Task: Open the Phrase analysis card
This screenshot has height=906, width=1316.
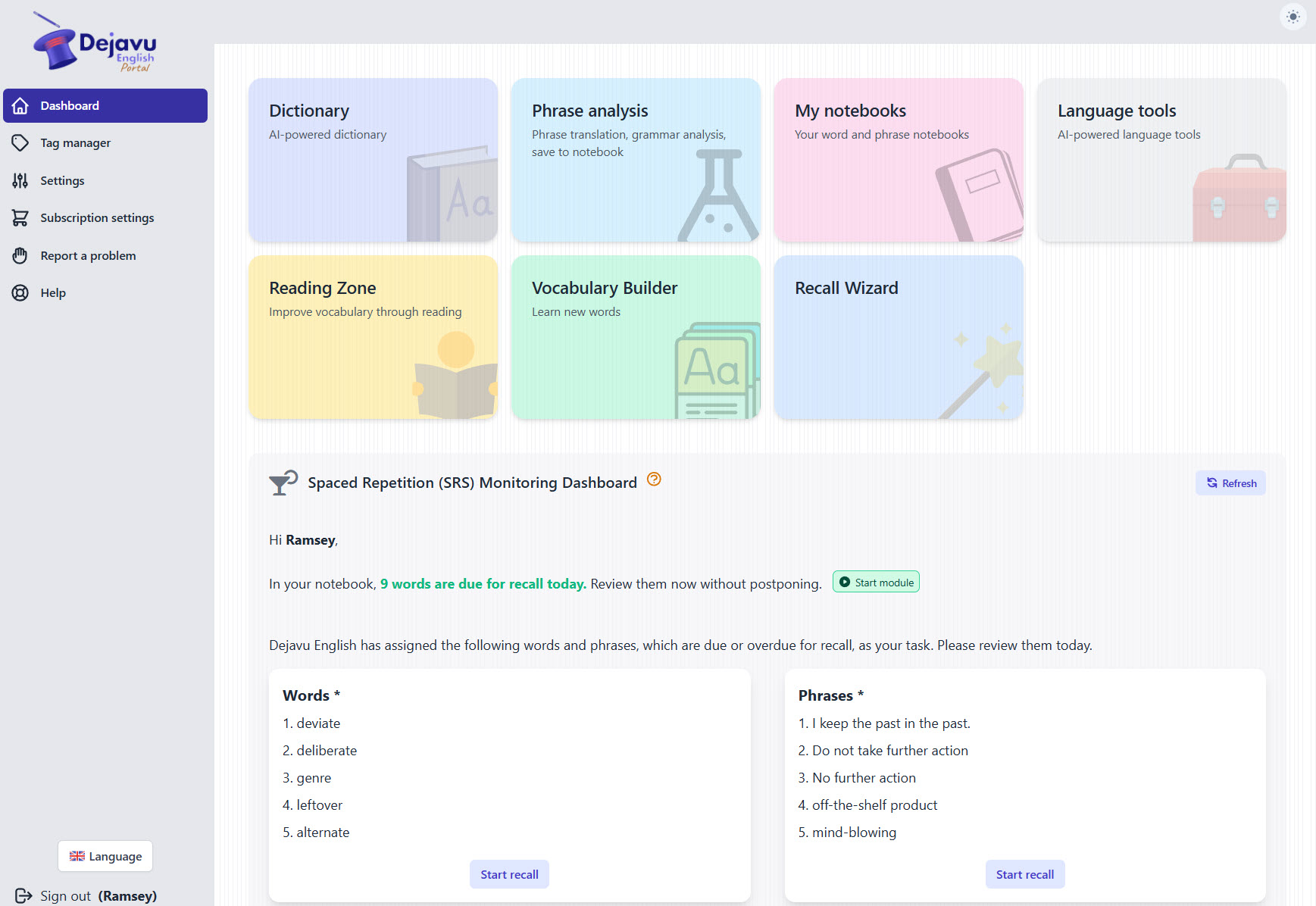Action: pyautogui.click(x=636, y=161)
